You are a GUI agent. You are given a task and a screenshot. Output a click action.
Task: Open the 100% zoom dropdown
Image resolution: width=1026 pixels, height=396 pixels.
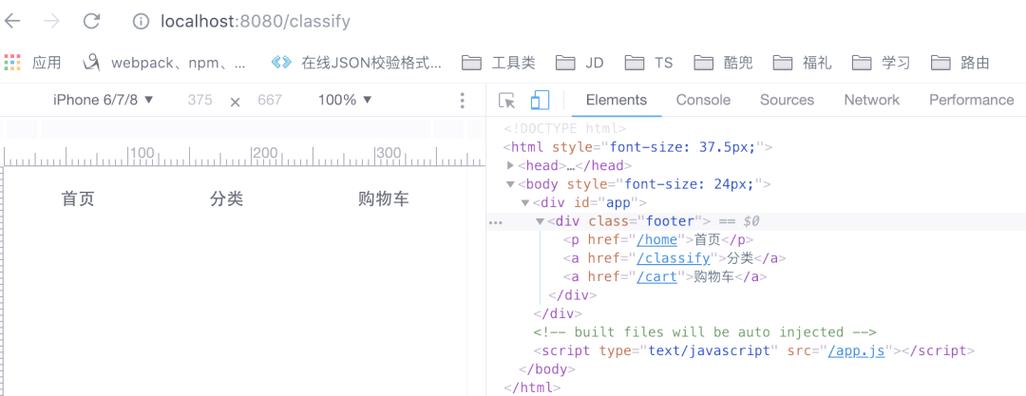coord(345,100)
